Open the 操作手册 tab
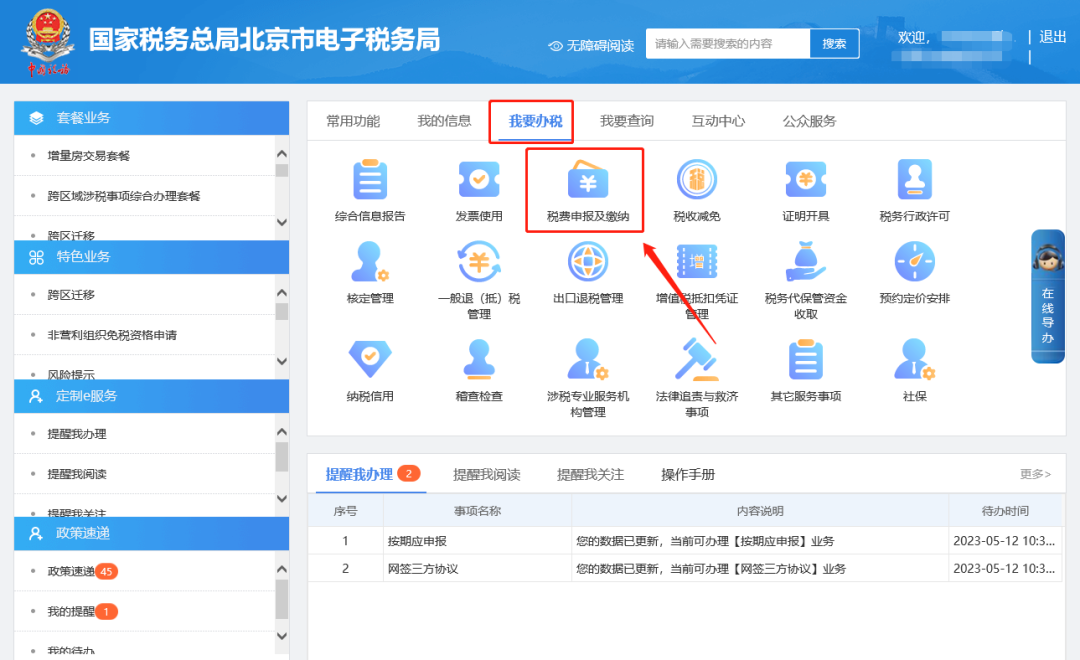 pos(688,475)
